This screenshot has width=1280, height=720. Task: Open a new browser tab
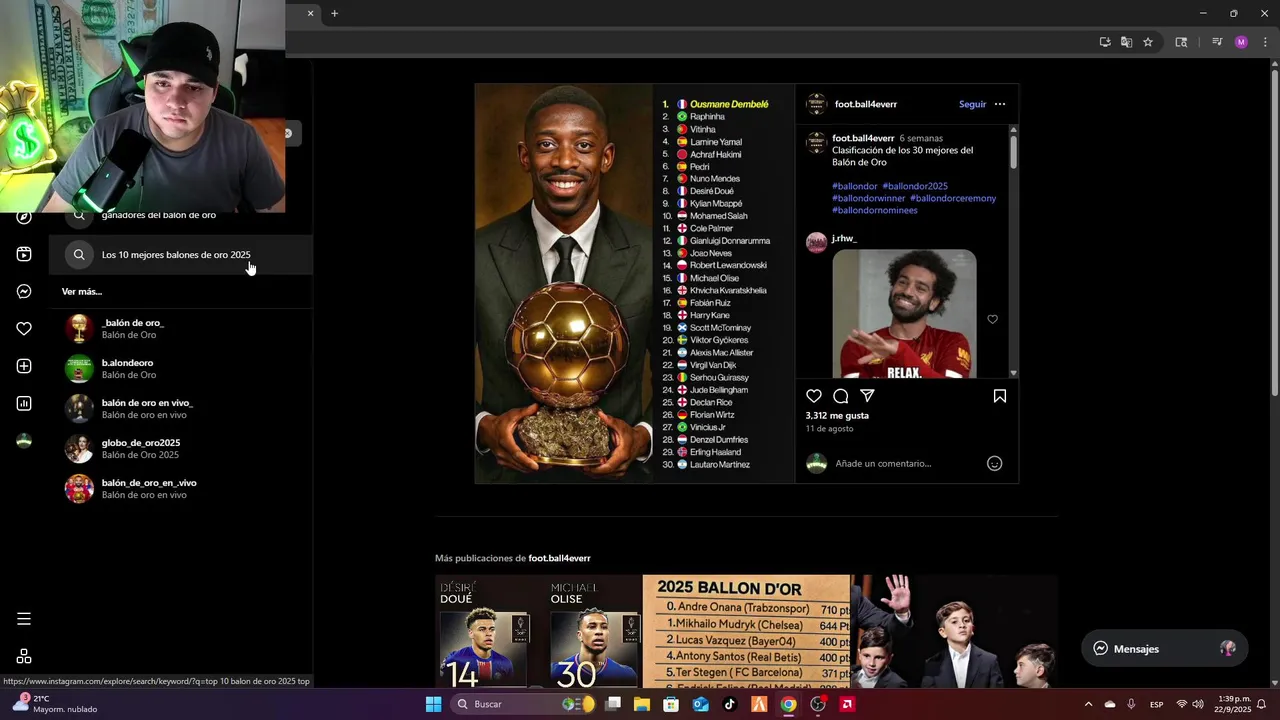334,13
